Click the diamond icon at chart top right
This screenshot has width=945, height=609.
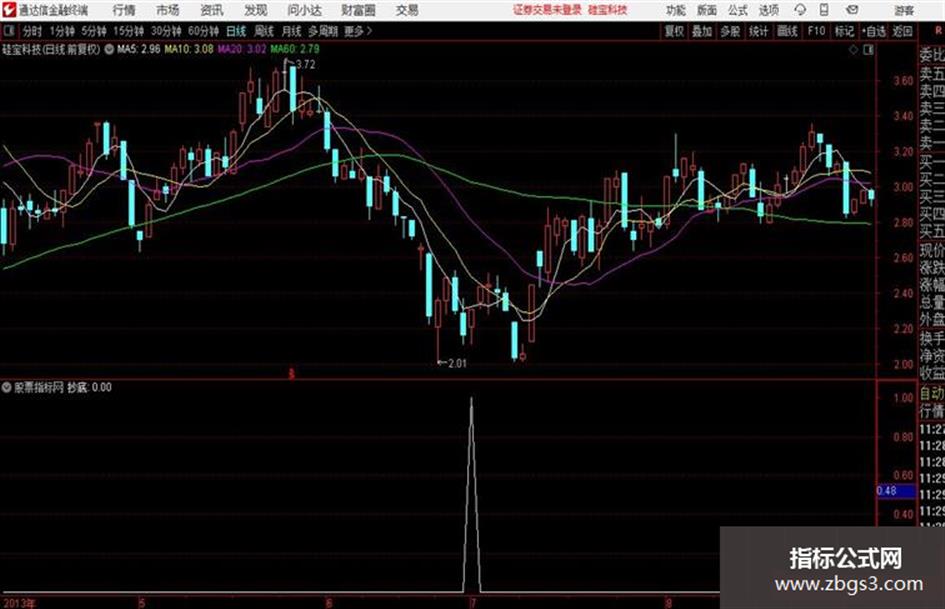click(x=853, y=50)
